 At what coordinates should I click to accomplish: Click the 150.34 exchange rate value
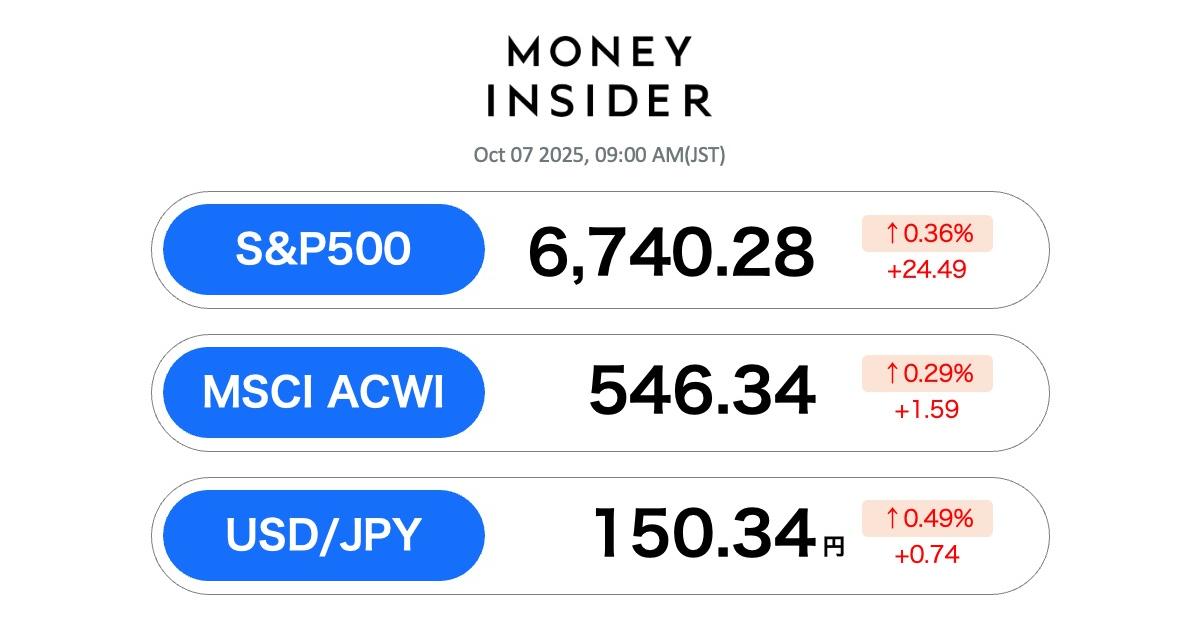tap(704, 534)
